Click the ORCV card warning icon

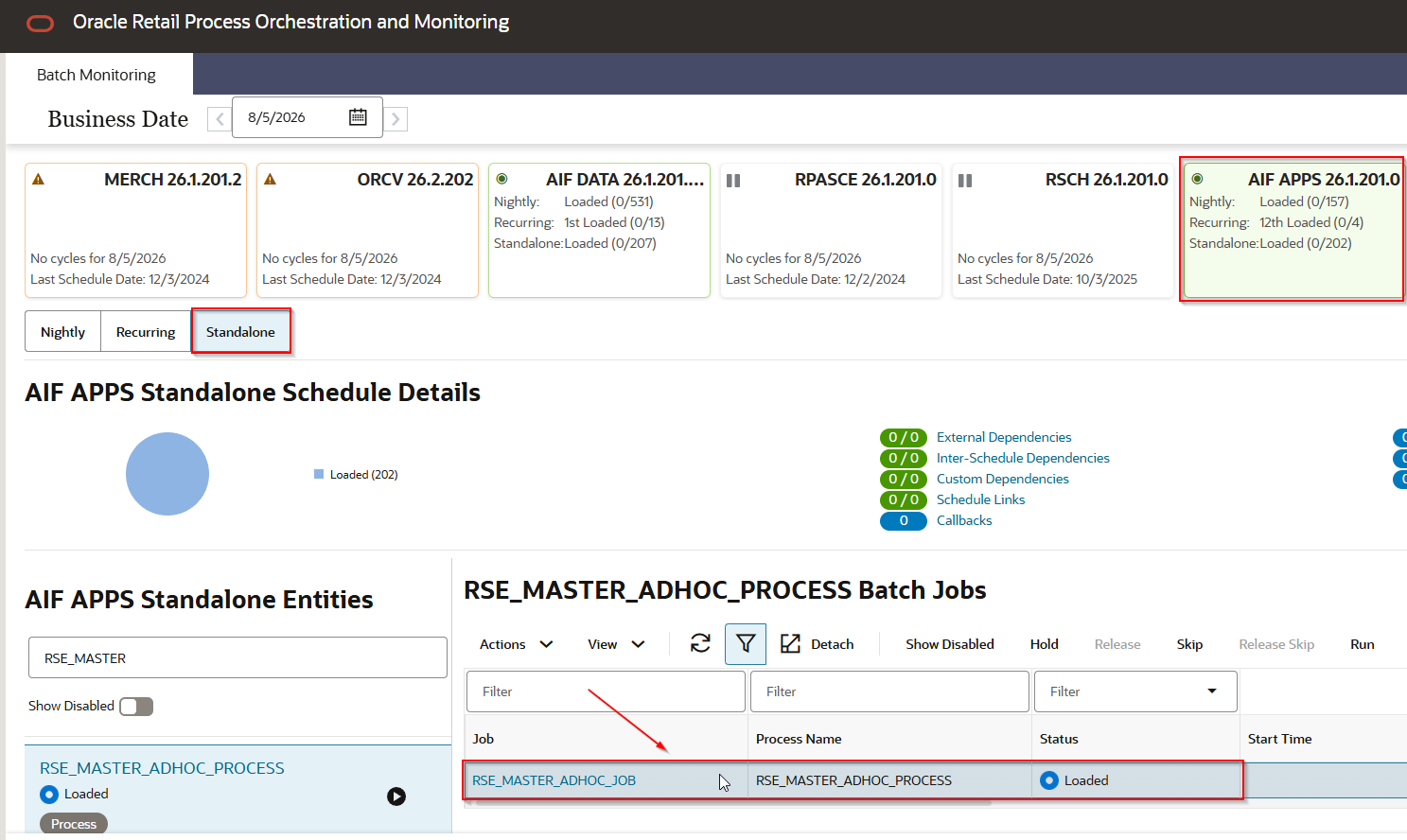270,179
